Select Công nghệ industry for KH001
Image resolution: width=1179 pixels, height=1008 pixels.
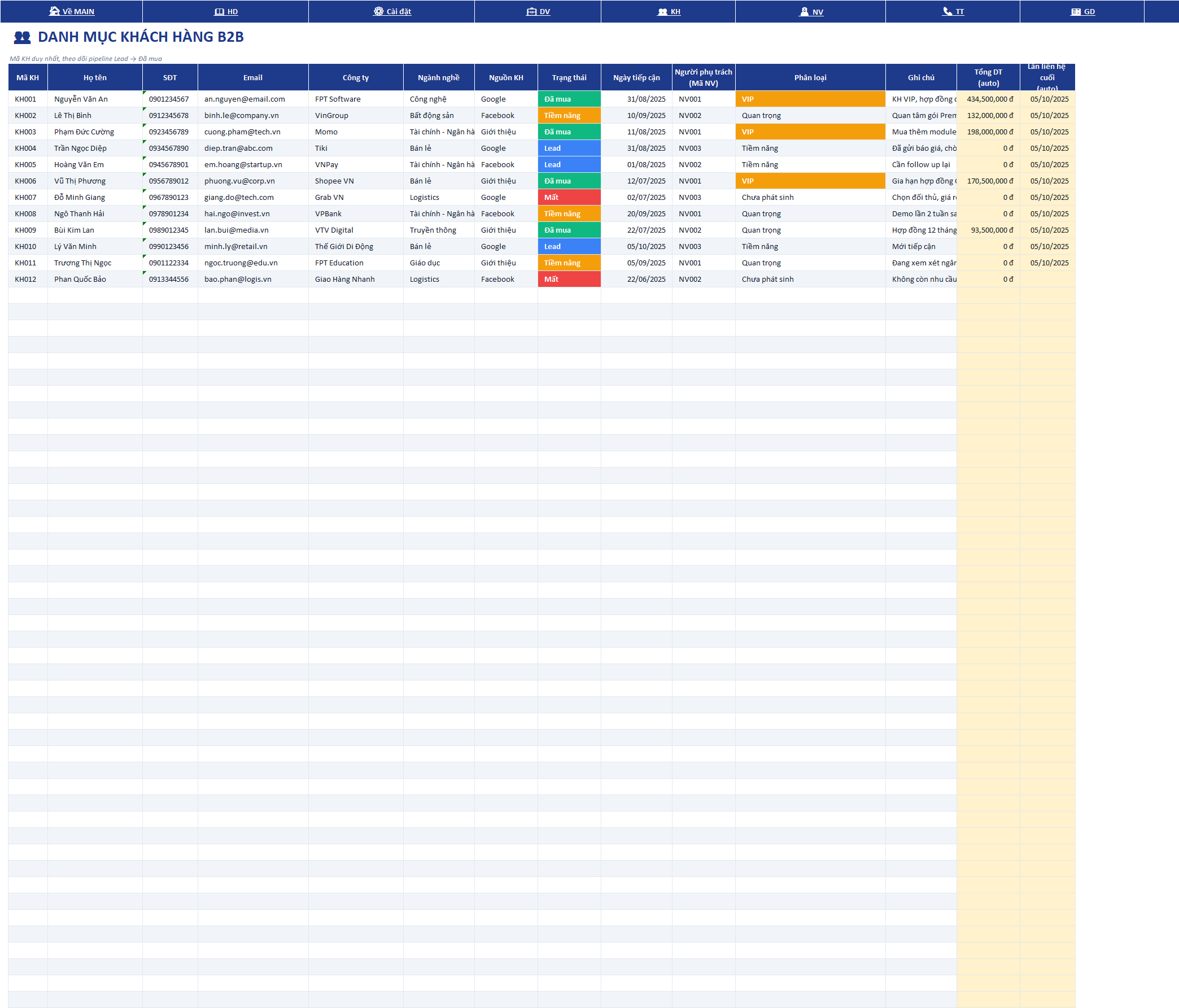pos(439,99)
